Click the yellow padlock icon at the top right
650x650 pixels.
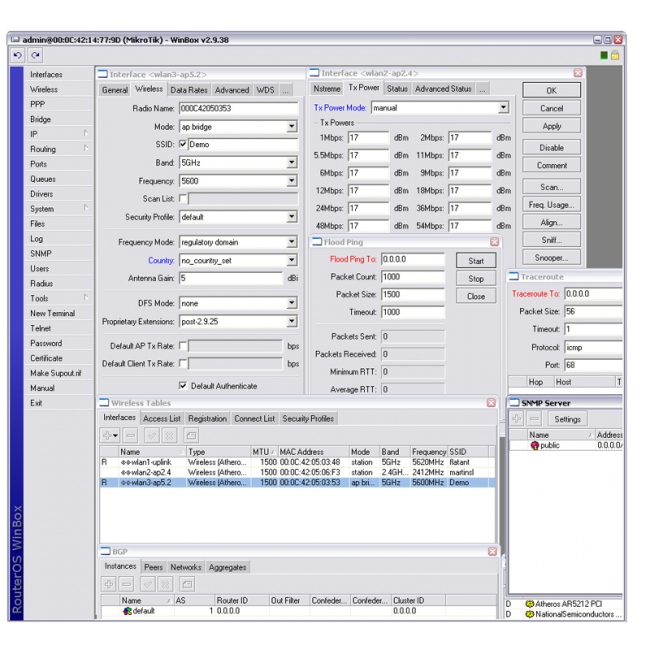[x=615, y=55]
